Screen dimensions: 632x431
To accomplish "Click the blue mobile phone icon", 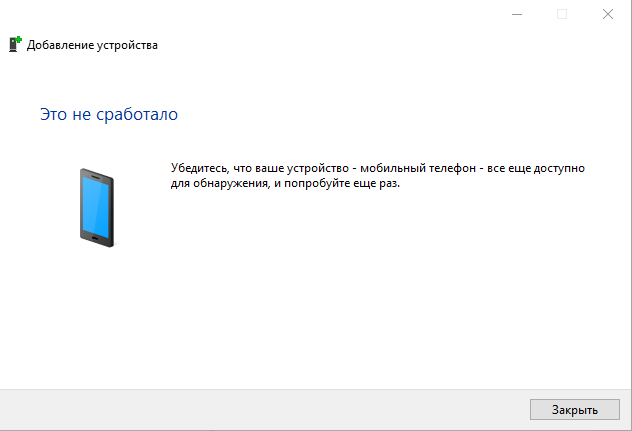I will click(x=97, y=208).
